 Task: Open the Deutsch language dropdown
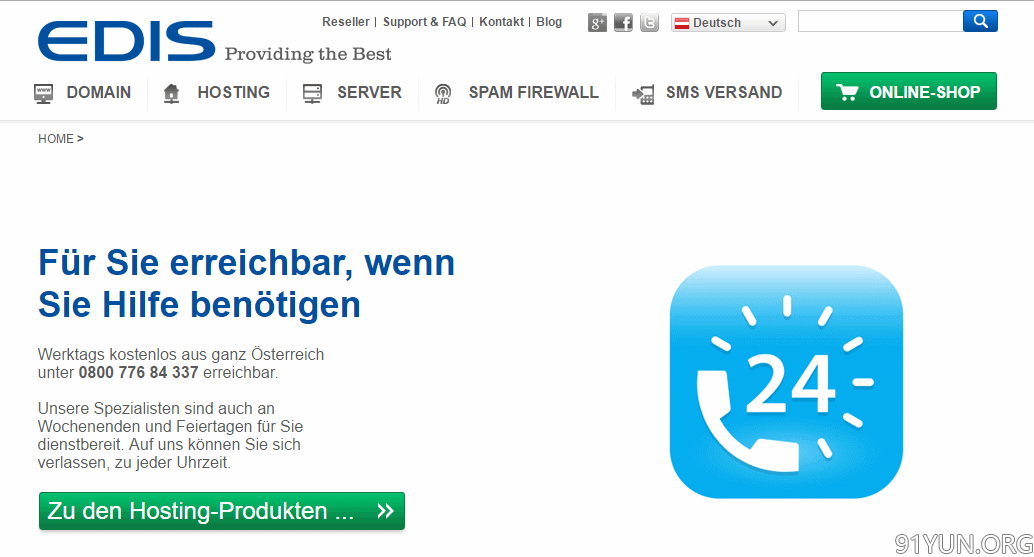[x=728, y=23]
